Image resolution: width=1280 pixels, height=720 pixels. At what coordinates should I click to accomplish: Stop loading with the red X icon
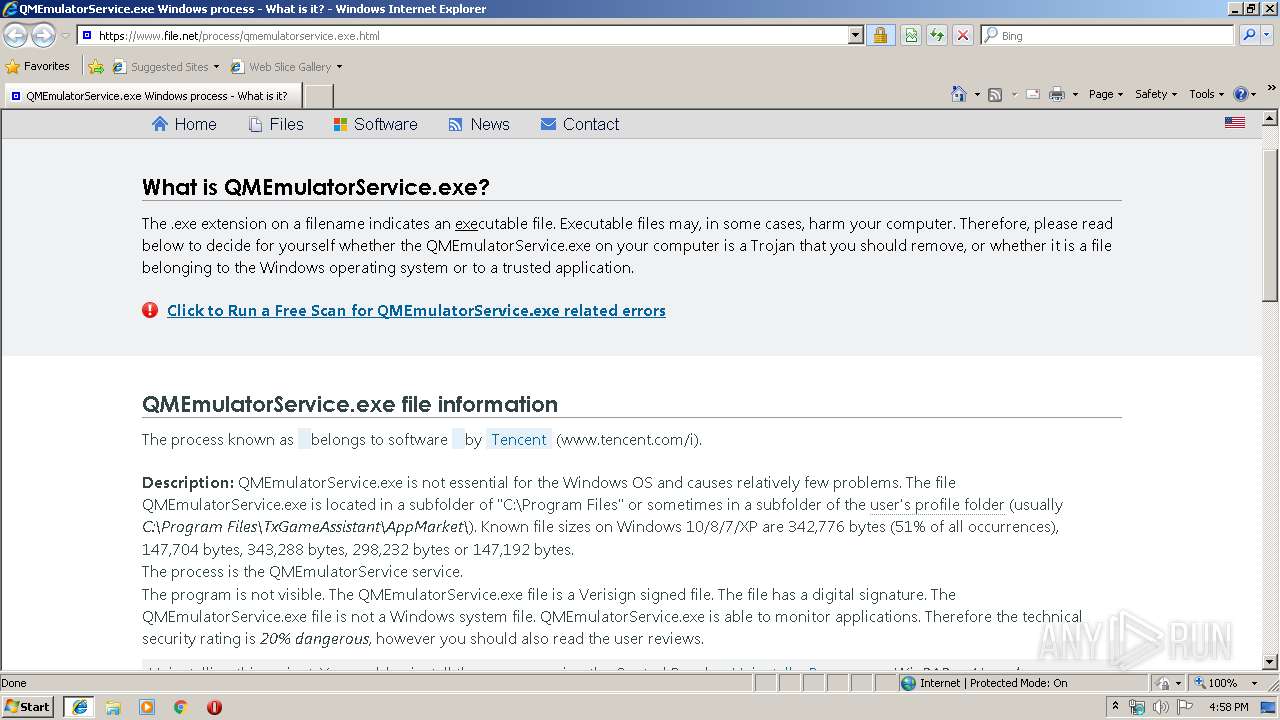coord(963,35)
